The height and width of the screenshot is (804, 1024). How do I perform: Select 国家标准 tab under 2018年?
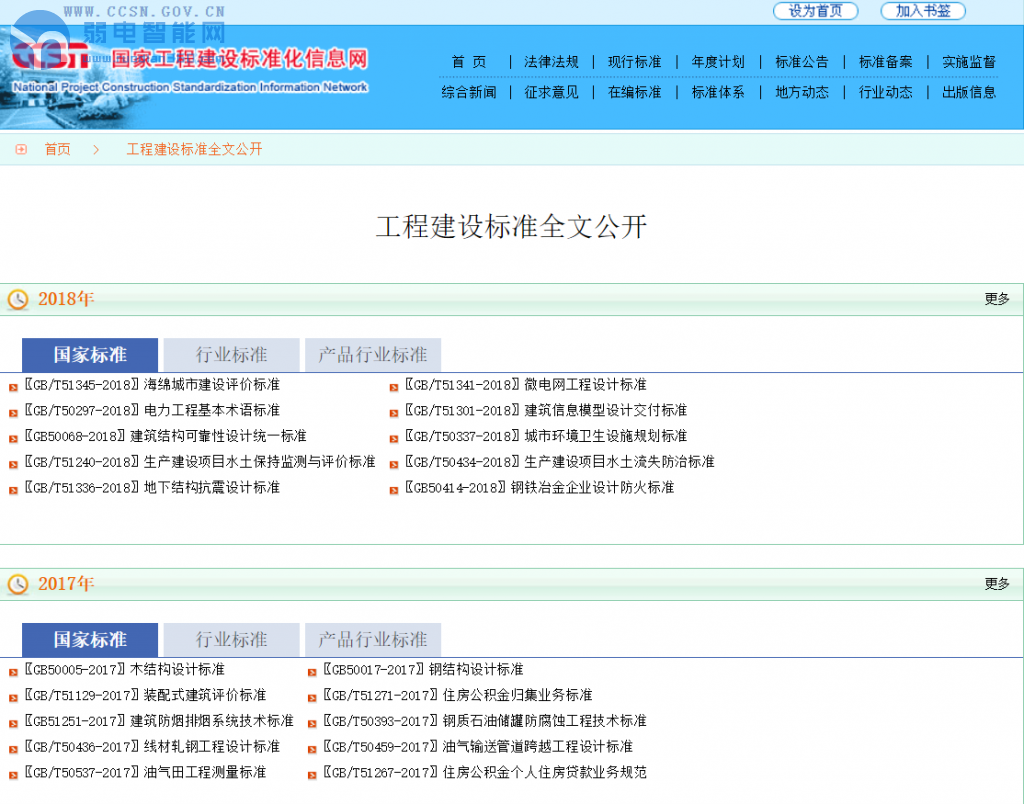(x=90, y=355)
